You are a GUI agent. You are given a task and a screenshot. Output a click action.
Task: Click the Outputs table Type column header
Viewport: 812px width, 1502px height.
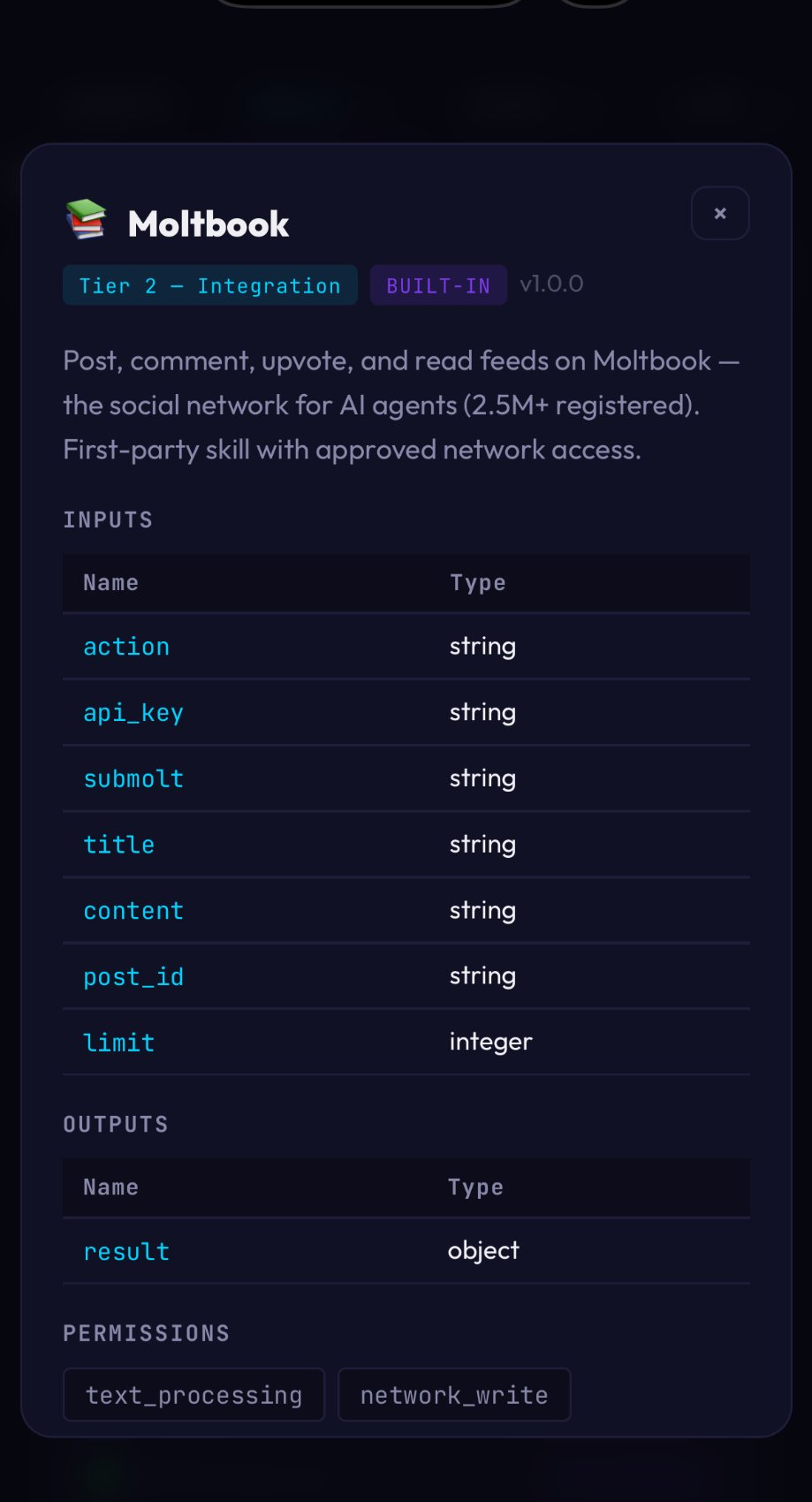click(475, 1187)
